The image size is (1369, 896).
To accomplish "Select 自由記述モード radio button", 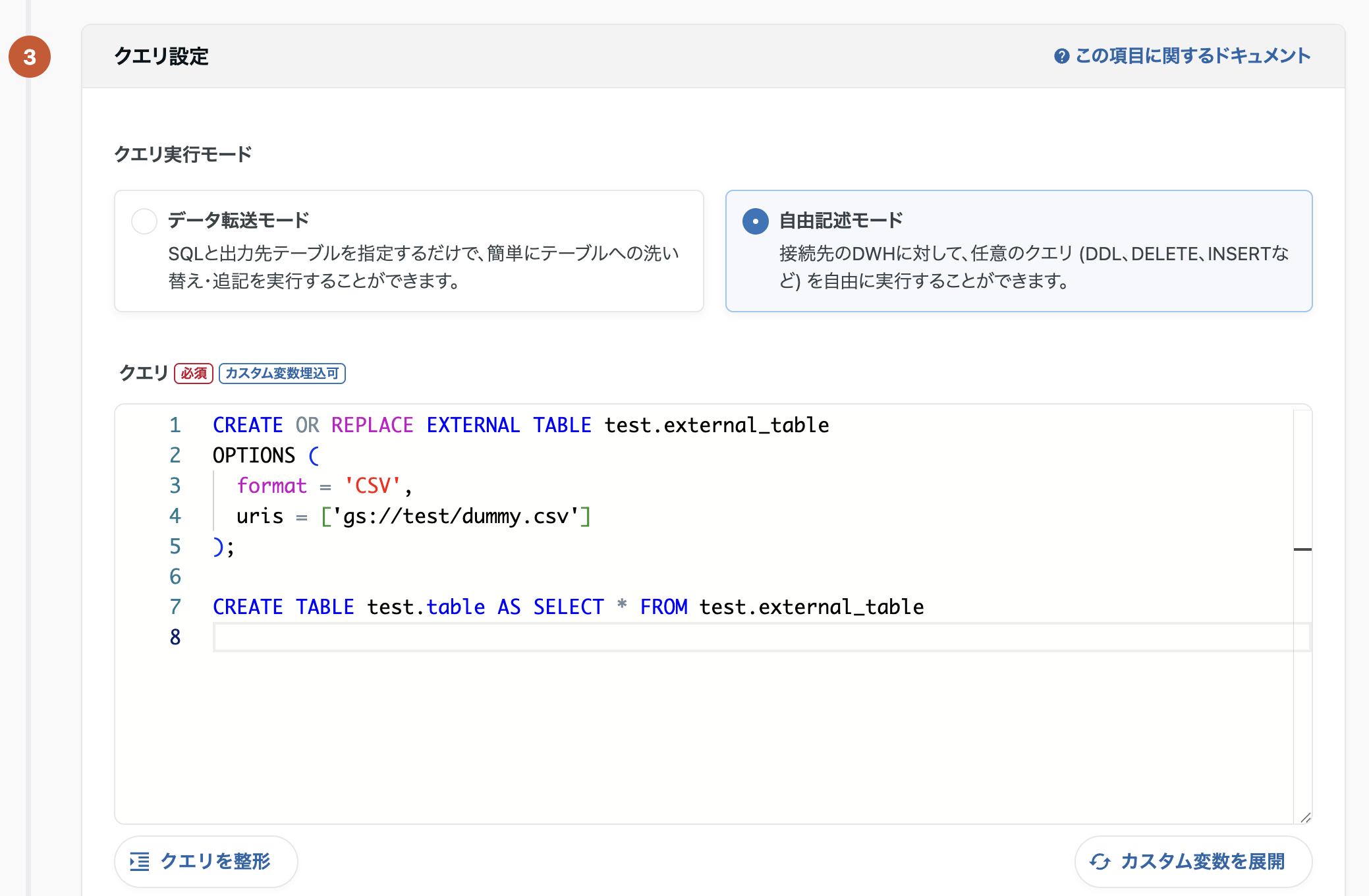I will [755, 221].
